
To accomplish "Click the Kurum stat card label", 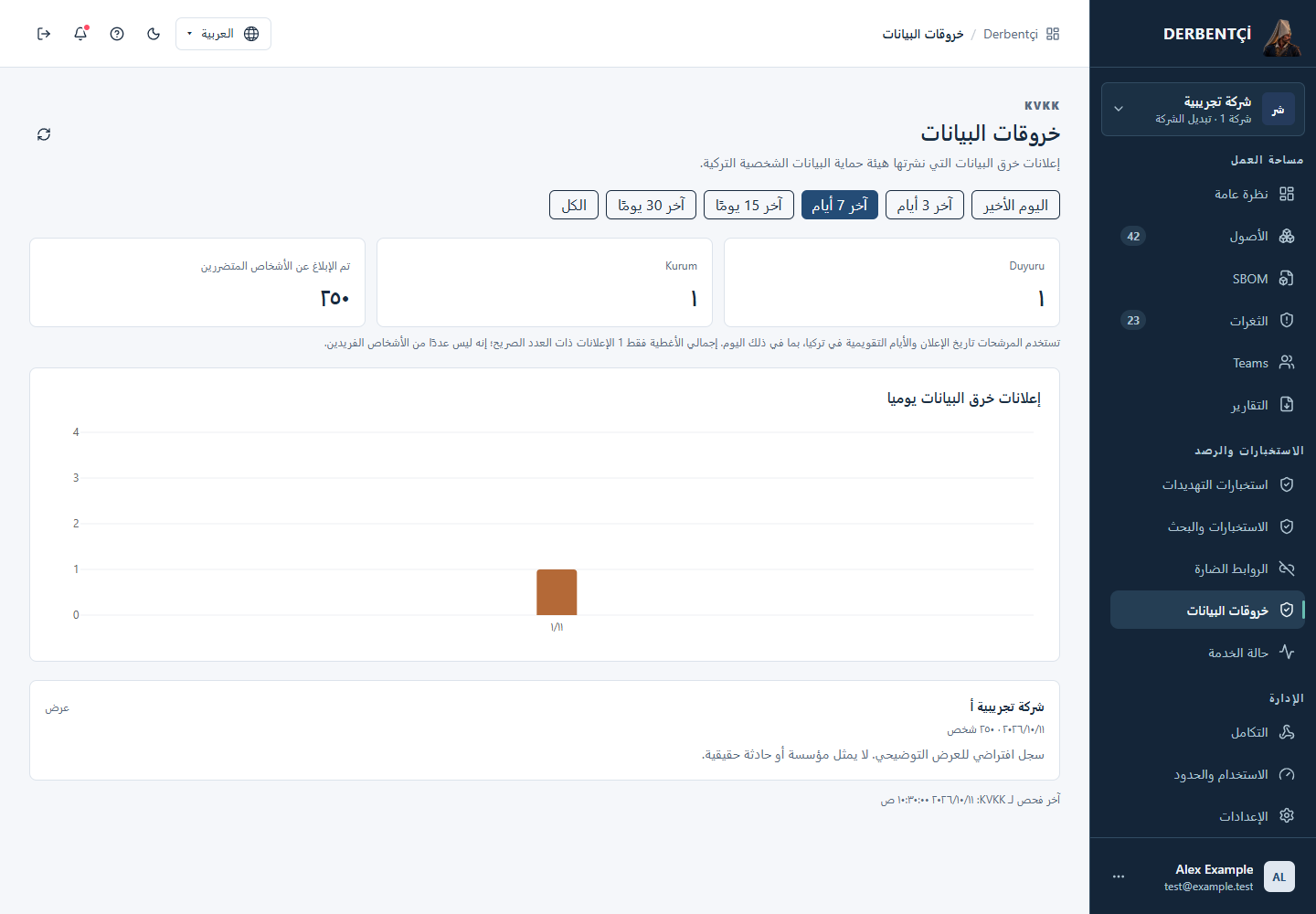I will click(x=681, y=266).
